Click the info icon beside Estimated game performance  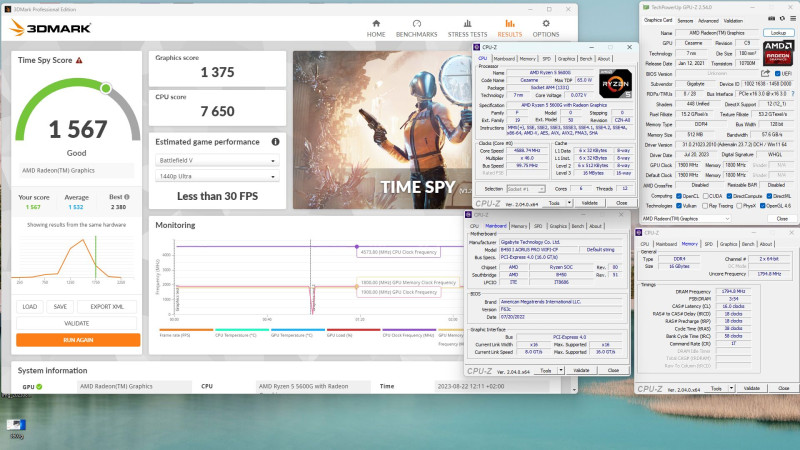pos(276,142)
